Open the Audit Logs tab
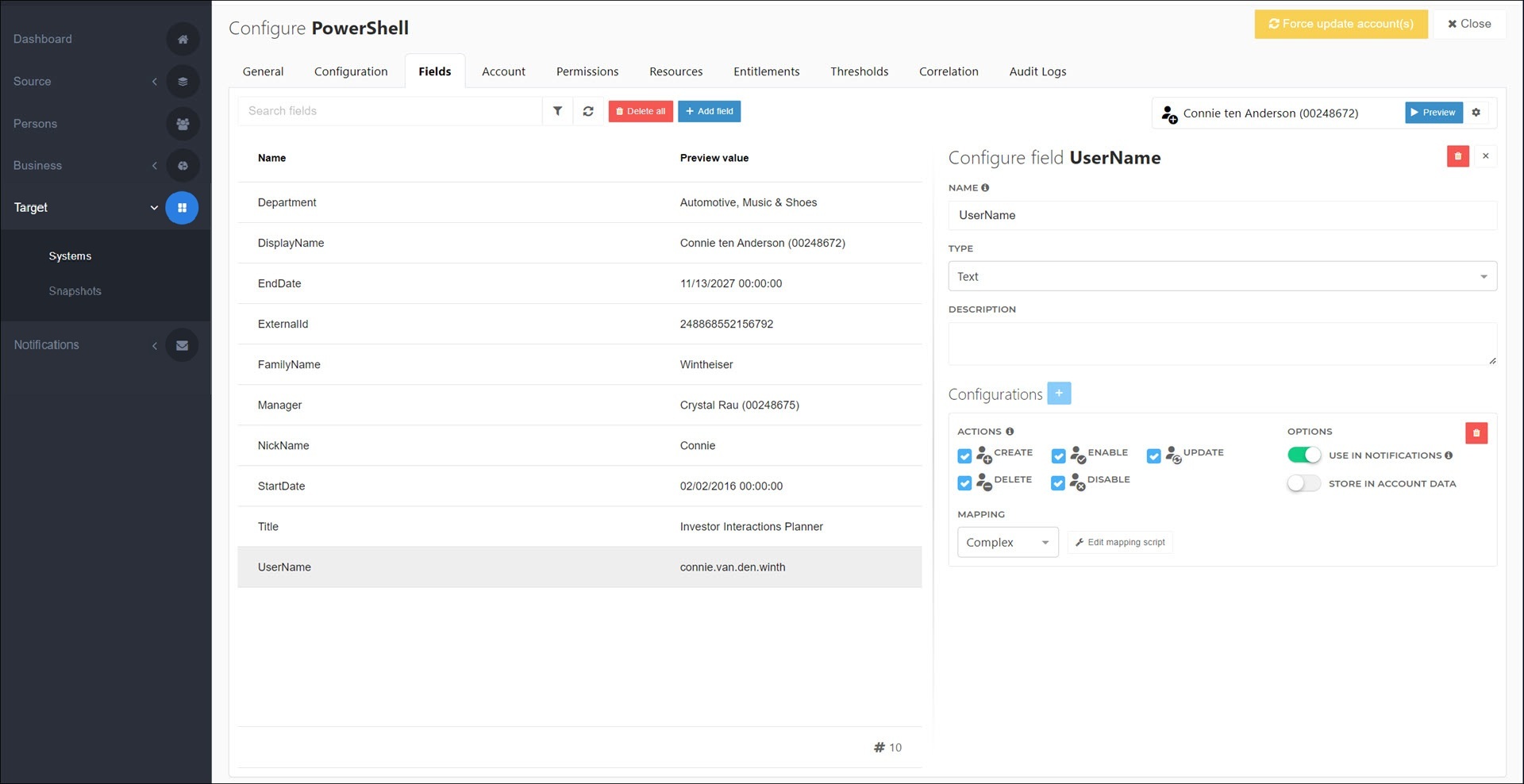Image resolution: width=1524 pixels, height=784 pixels. point(1037,71)
